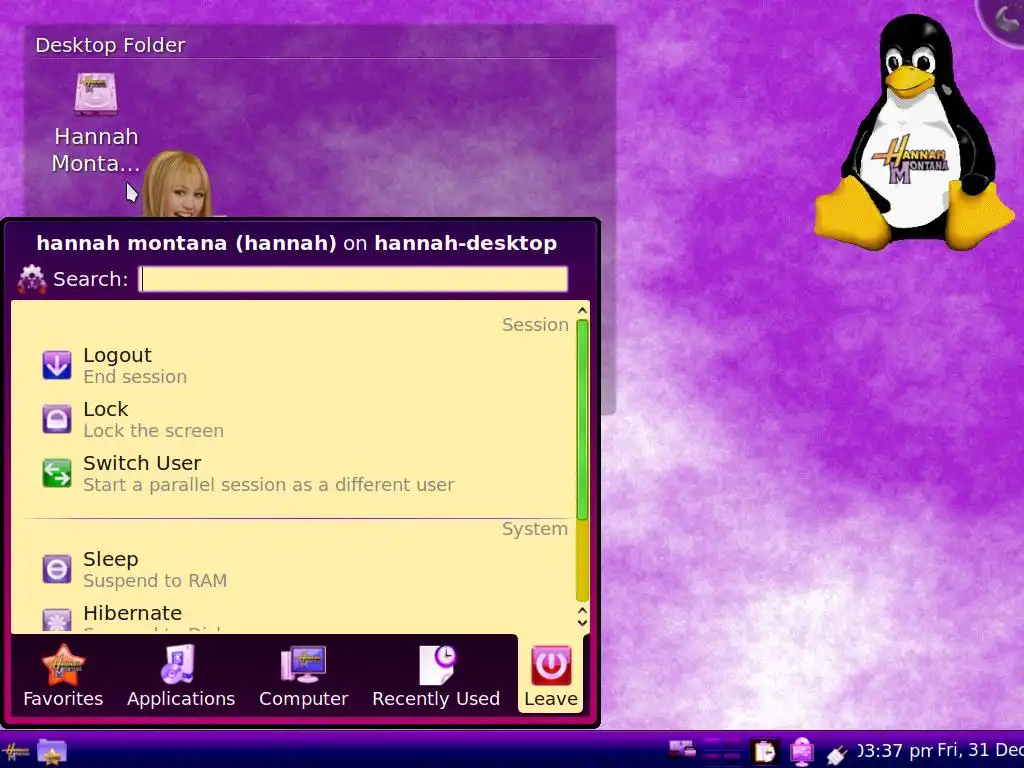Click the Lock screen icon
Screen dimensions: 1024x768
[x=57, y=419]
